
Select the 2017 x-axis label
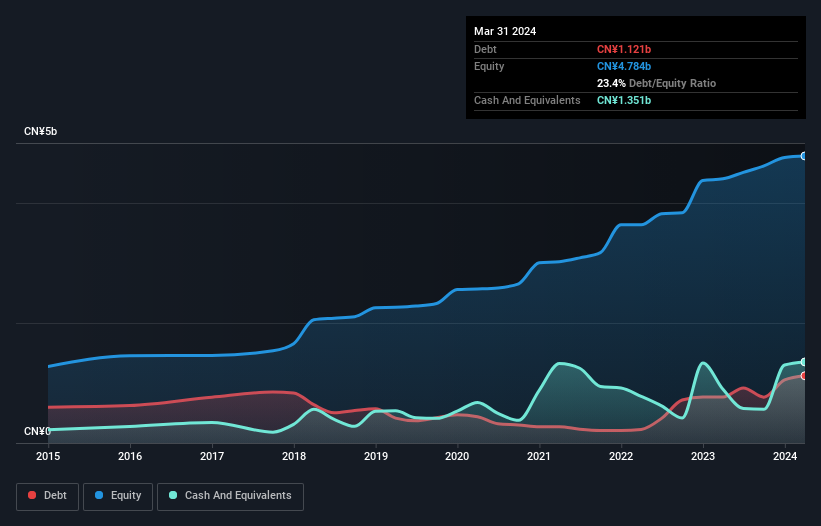click(x=212, y=456)
